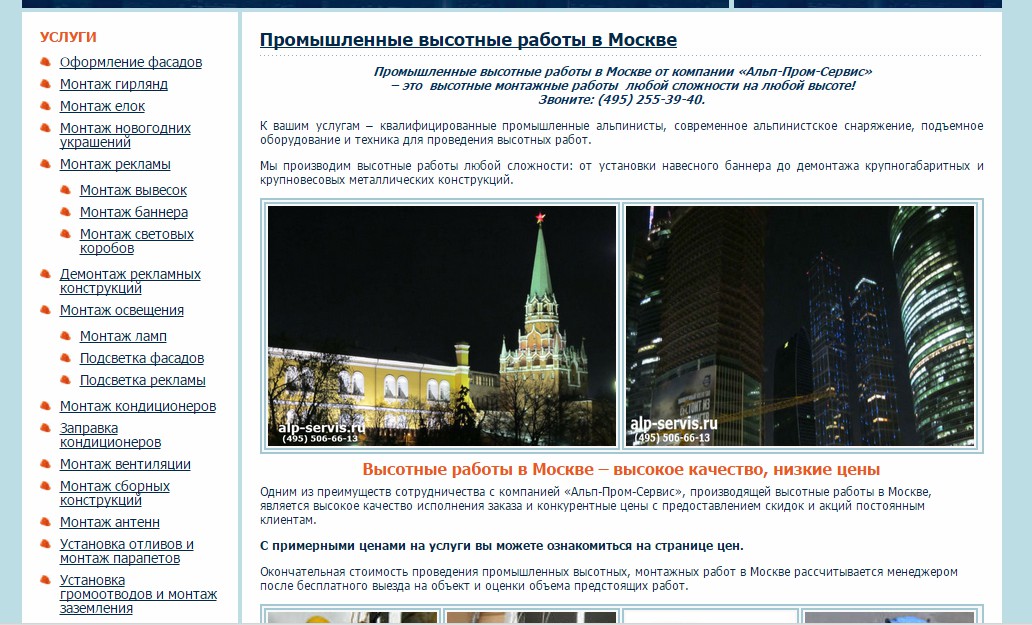Click the УСЛУГИ sidebar heading
Image resolution: width=1032 pixels, height=625 pixels.
tap(68, 38)
